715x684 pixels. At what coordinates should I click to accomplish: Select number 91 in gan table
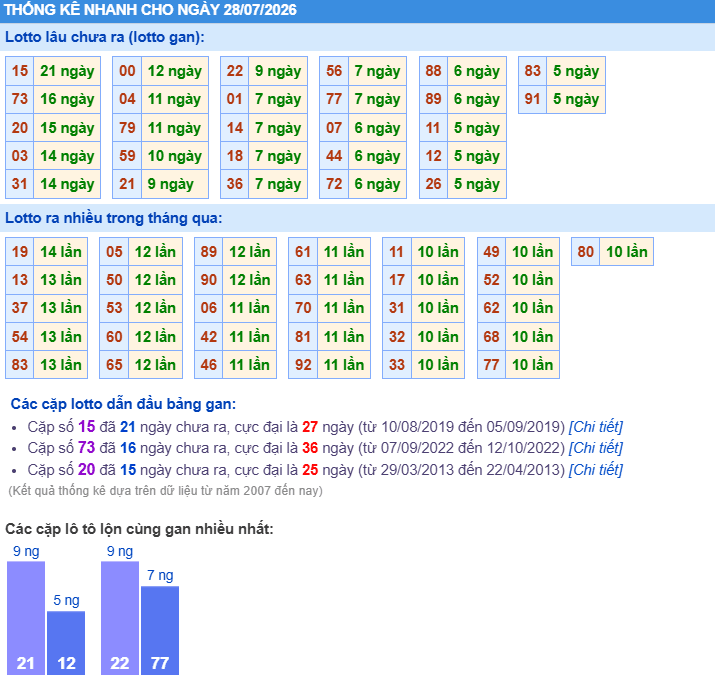pos(533,99)
